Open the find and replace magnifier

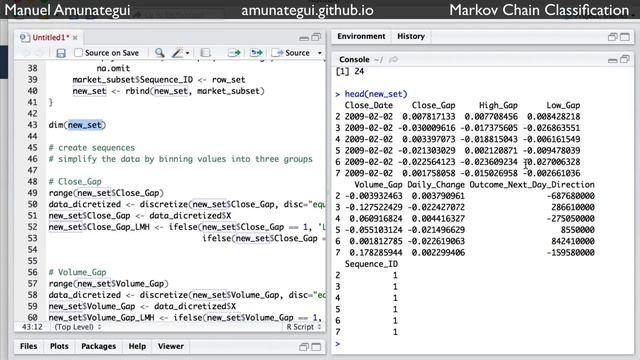(x=160, y=53)
